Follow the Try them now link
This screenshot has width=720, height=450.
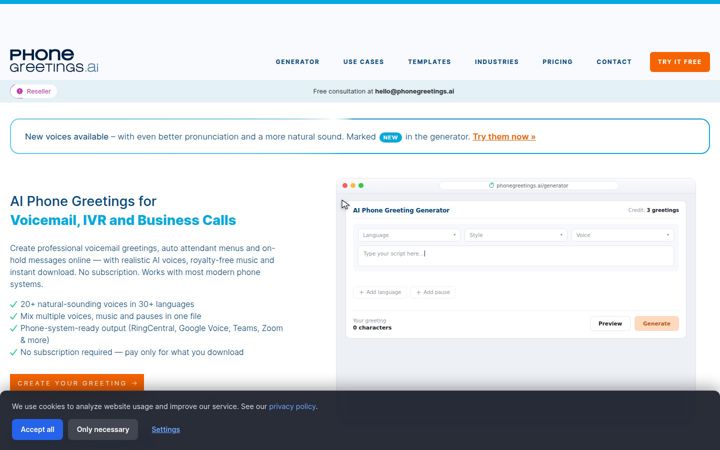[504, 137]
